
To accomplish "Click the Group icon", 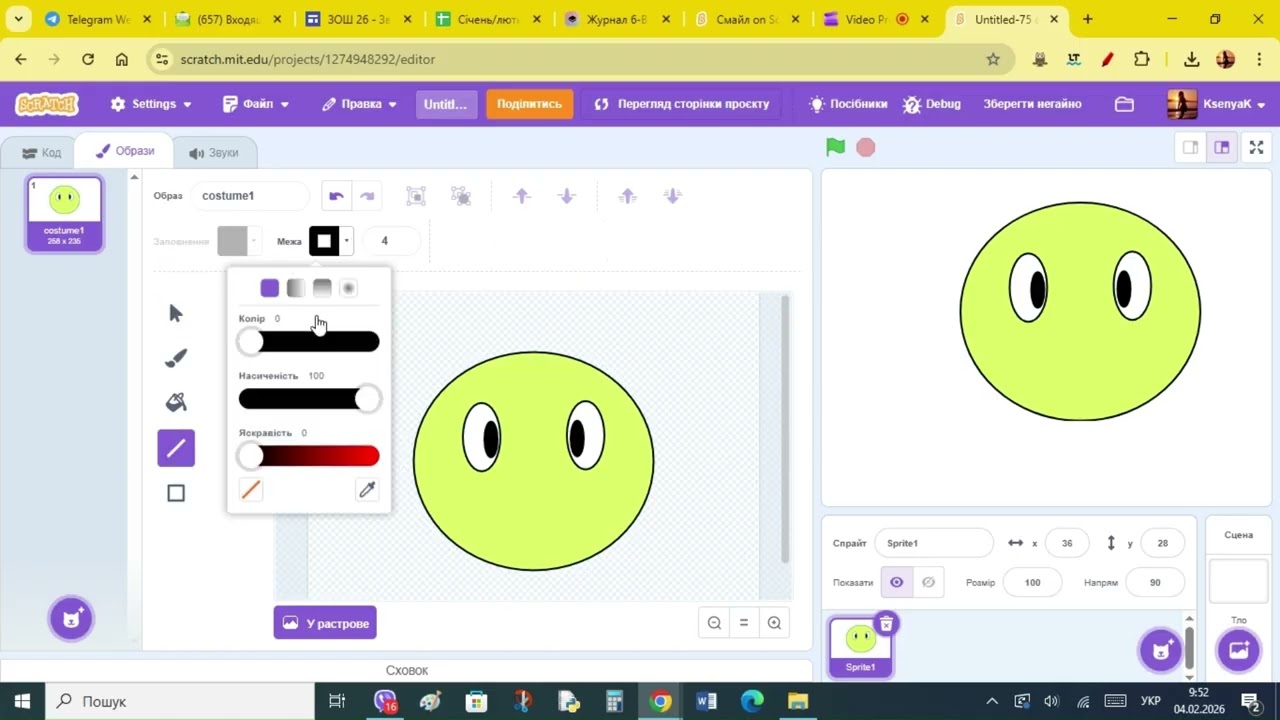I will click(x=416, y=196).
